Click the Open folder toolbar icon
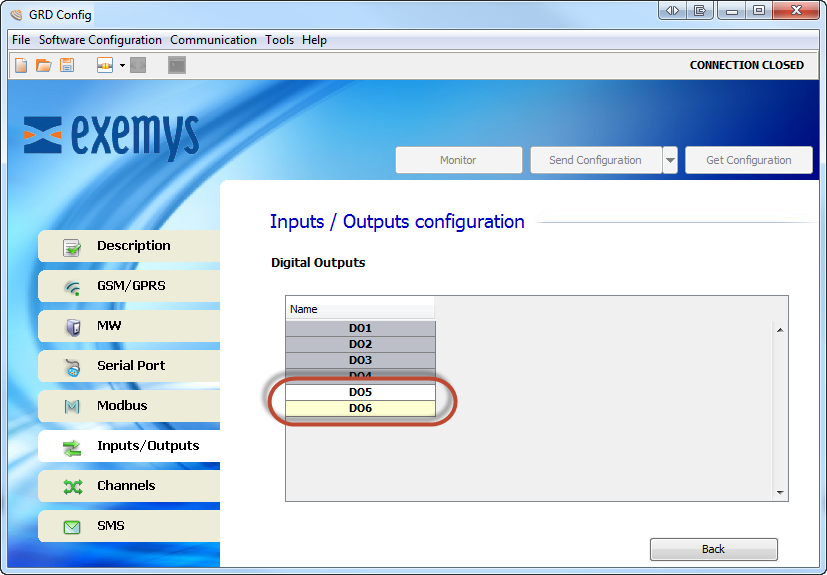 pyautogui.click(x=43, y=65)
